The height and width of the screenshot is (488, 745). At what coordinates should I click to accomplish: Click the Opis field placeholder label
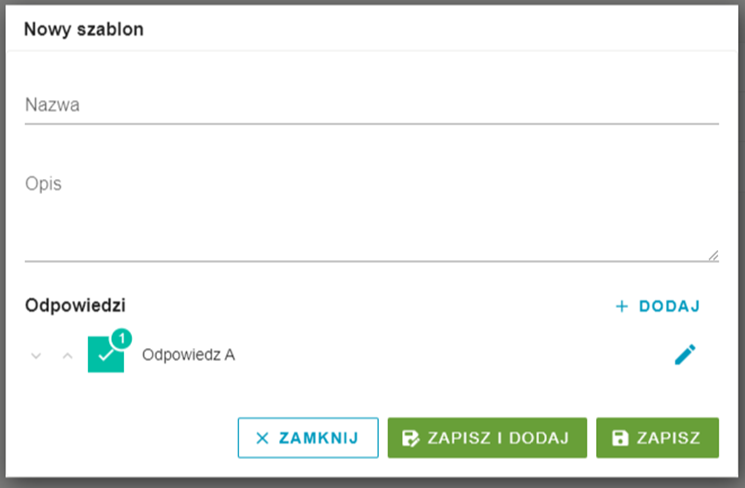(43, 183)
